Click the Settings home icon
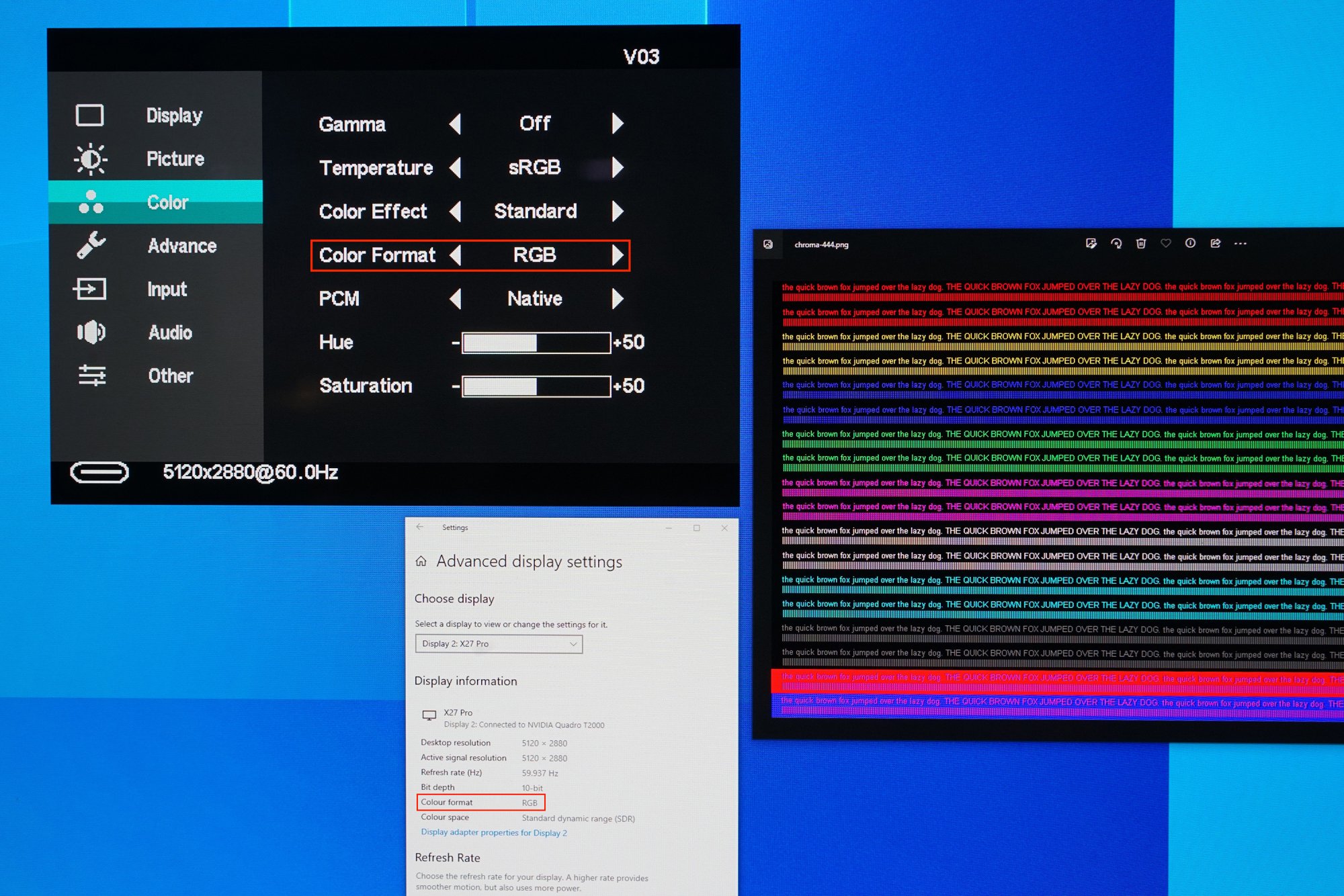 click(x=421, y=562)
